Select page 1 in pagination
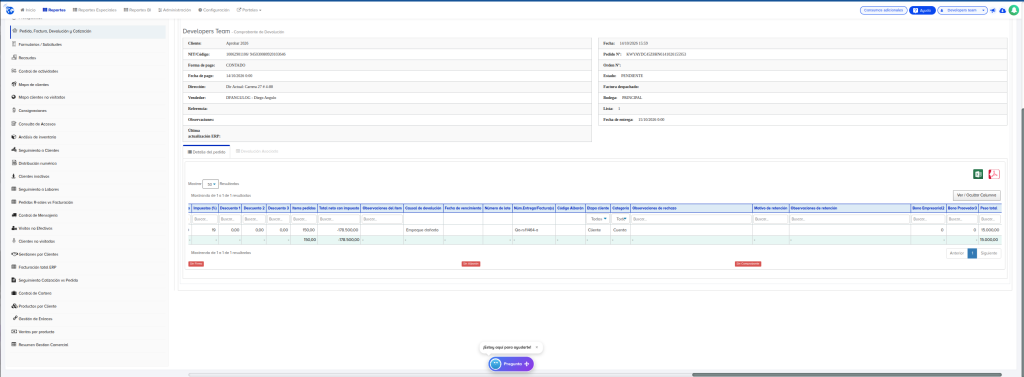Screen dimensions: 1024x377 point(972,253)
